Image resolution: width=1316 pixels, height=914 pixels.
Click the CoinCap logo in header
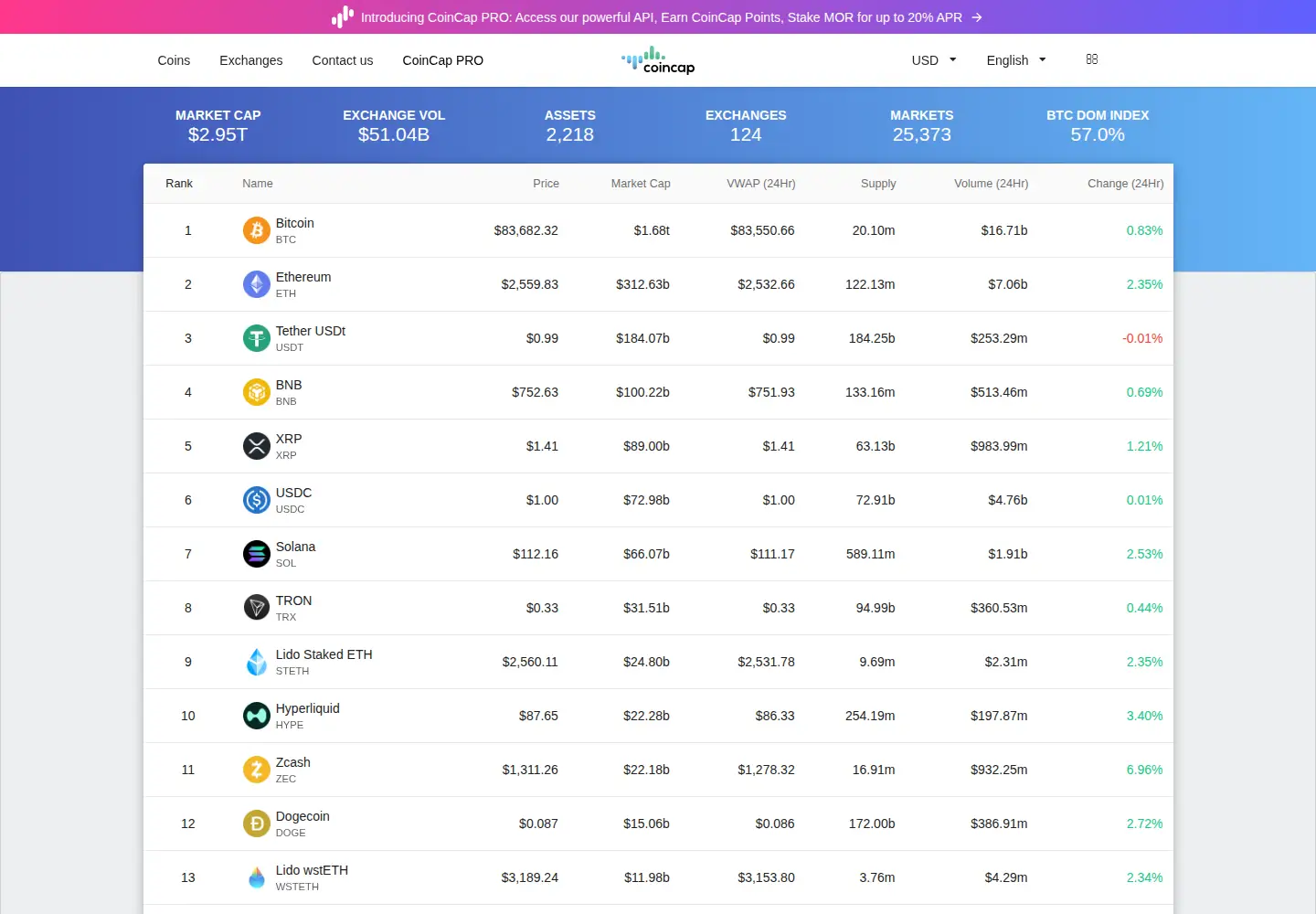tap(658, 60)
